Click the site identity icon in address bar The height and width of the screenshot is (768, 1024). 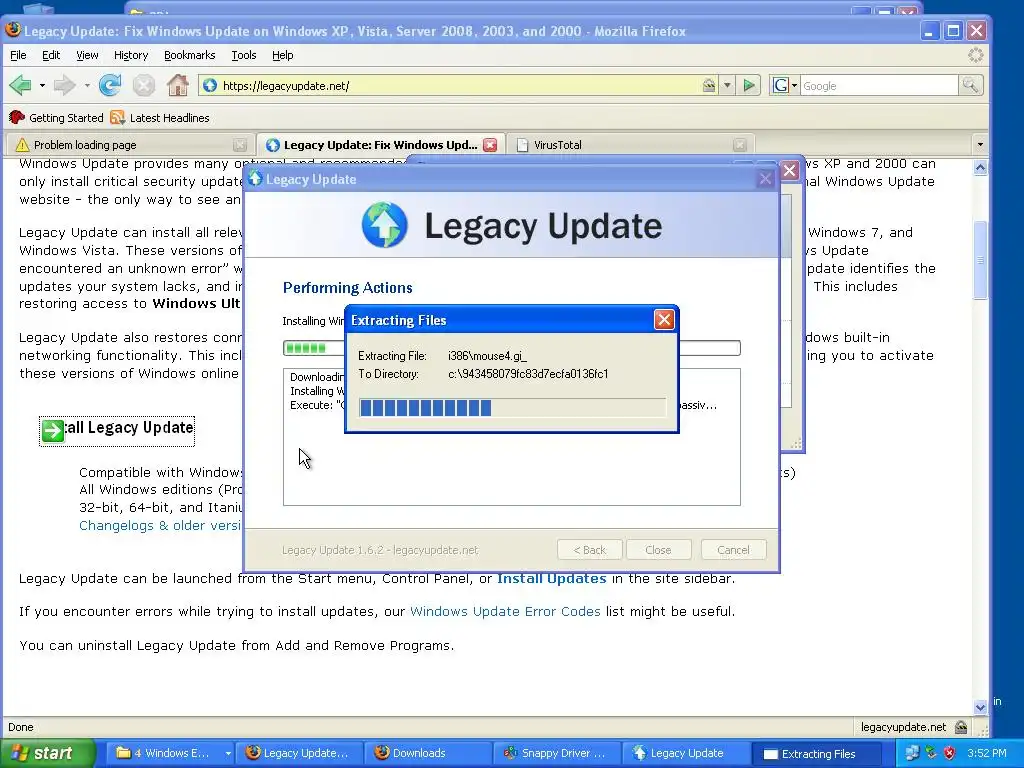[210, 86]
